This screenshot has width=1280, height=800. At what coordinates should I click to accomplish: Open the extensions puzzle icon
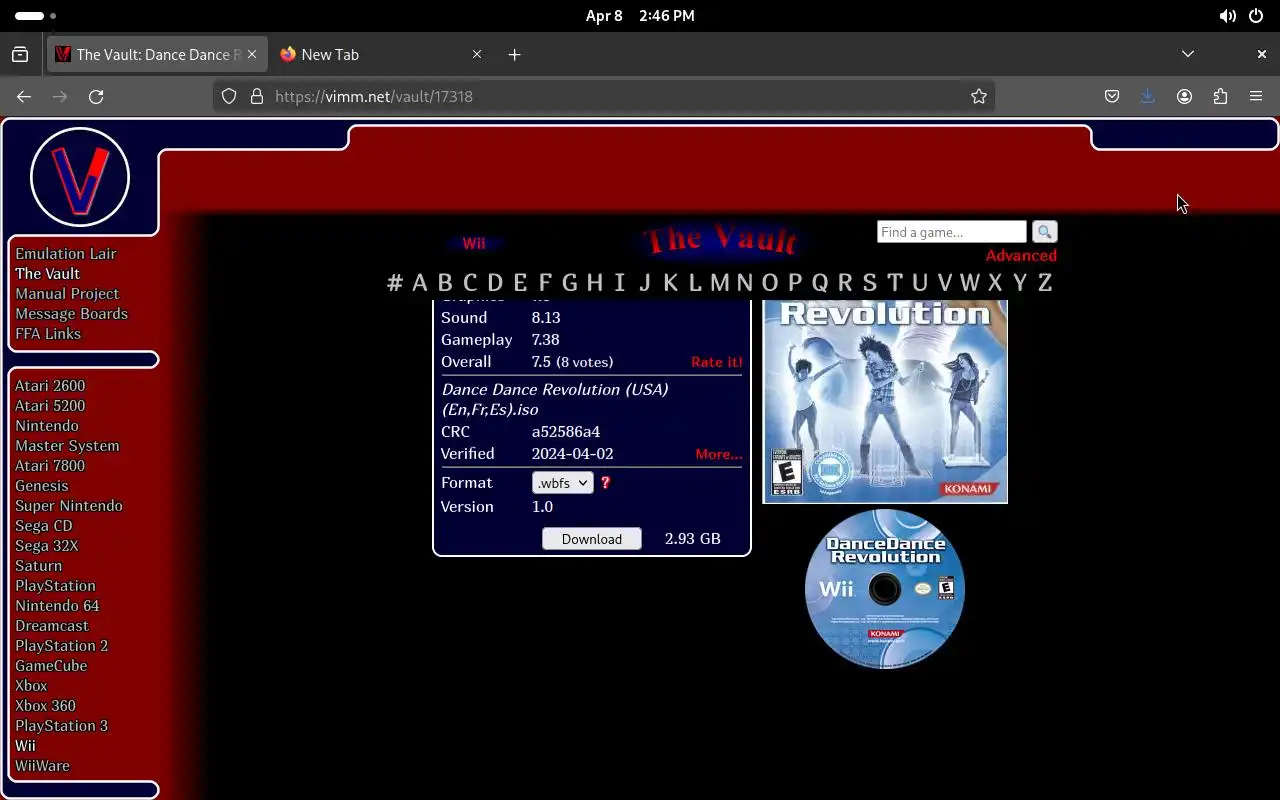click(1220, 96)
